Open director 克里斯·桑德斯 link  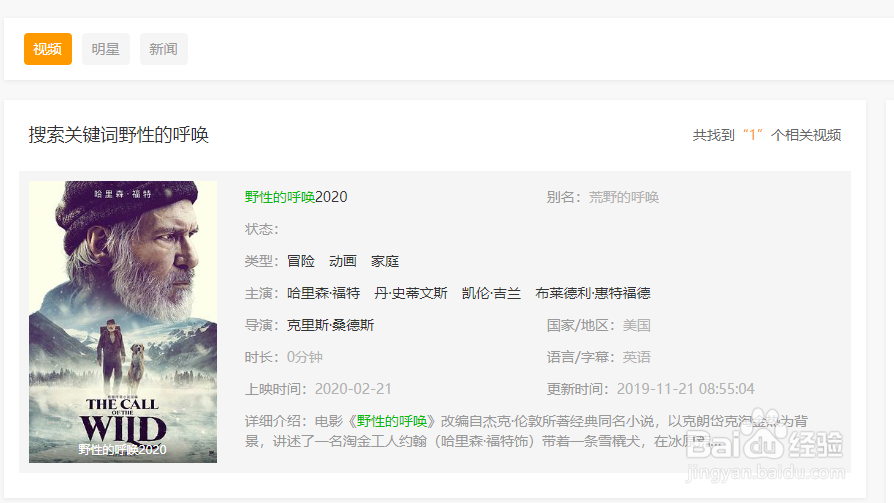[x=330, y=325]
